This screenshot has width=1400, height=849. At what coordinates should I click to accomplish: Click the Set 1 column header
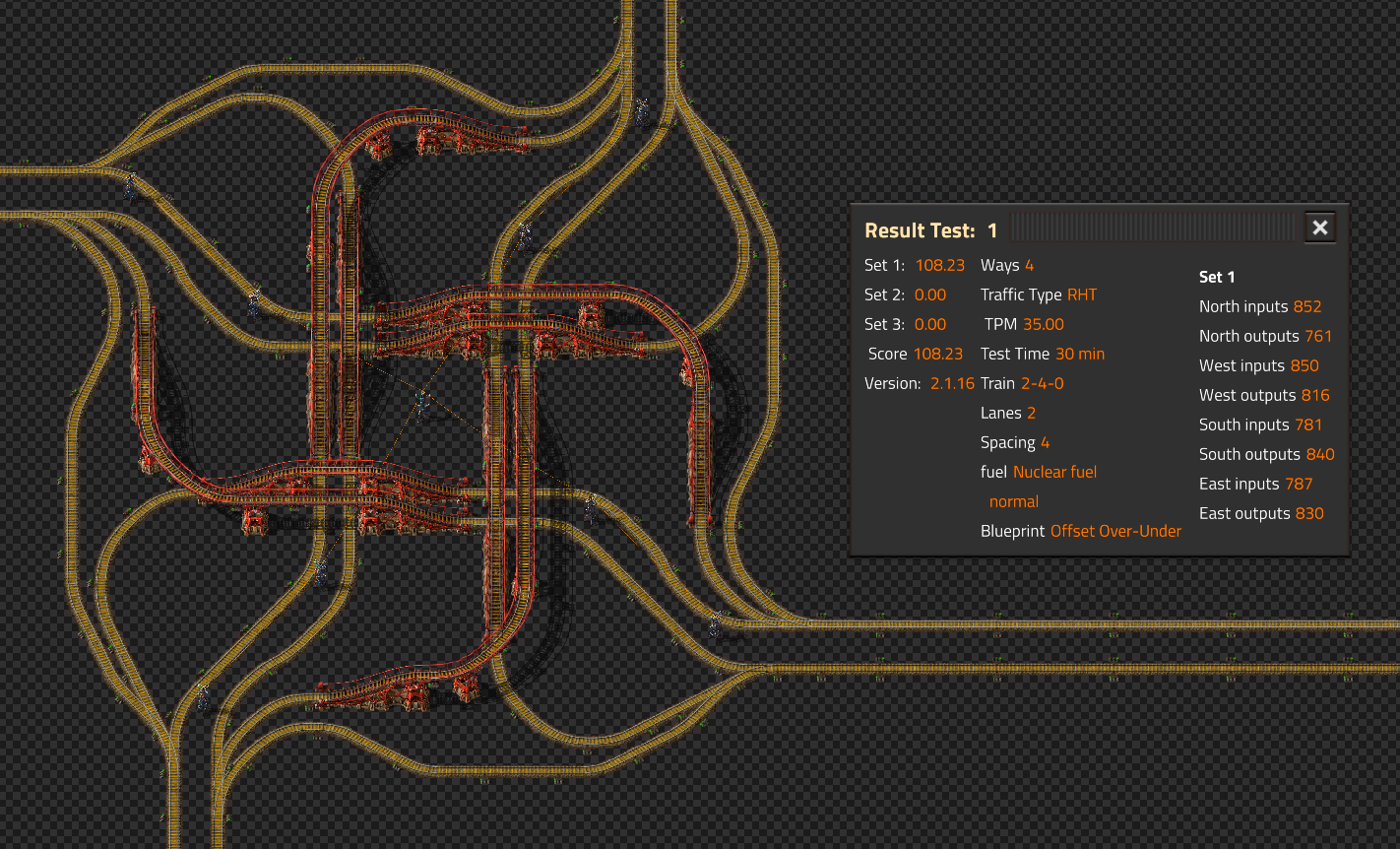1217,277
